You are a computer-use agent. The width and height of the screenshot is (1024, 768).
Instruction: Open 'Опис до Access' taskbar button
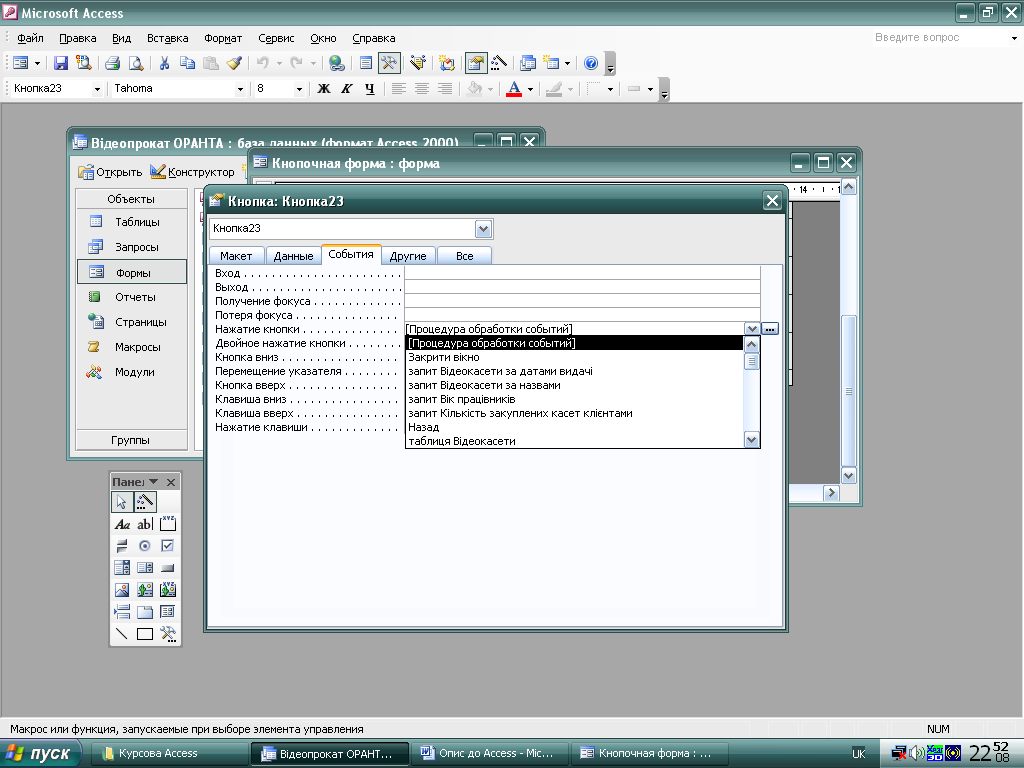click(x=489, y=754)
